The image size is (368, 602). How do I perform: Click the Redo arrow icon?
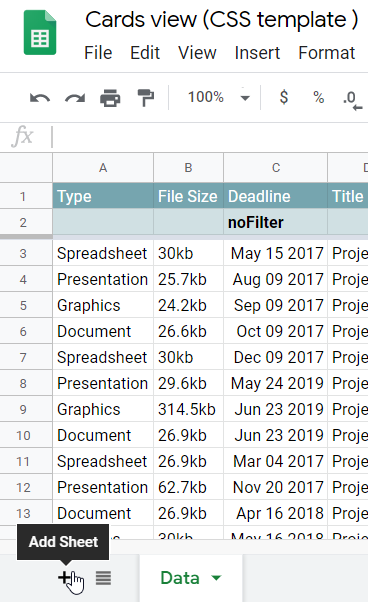[x=75, y=98]
